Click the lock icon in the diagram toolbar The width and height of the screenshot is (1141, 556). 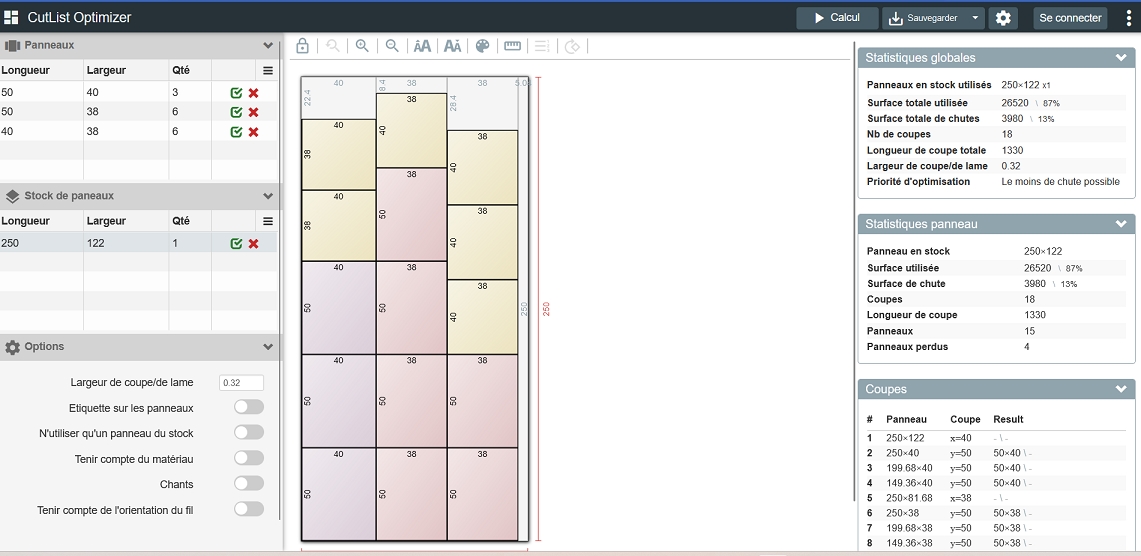pyautogui.click(x=302, y=46)
